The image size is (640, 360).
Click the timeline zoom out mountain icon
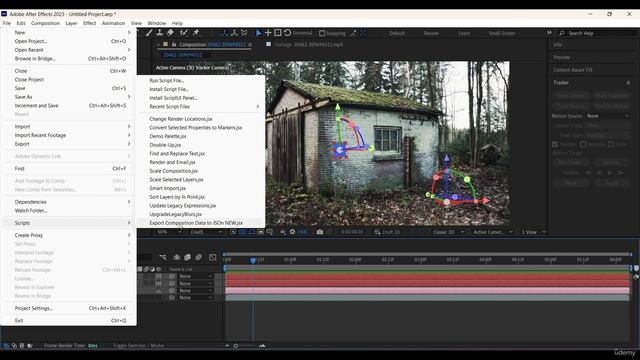(x=227, y=346)
